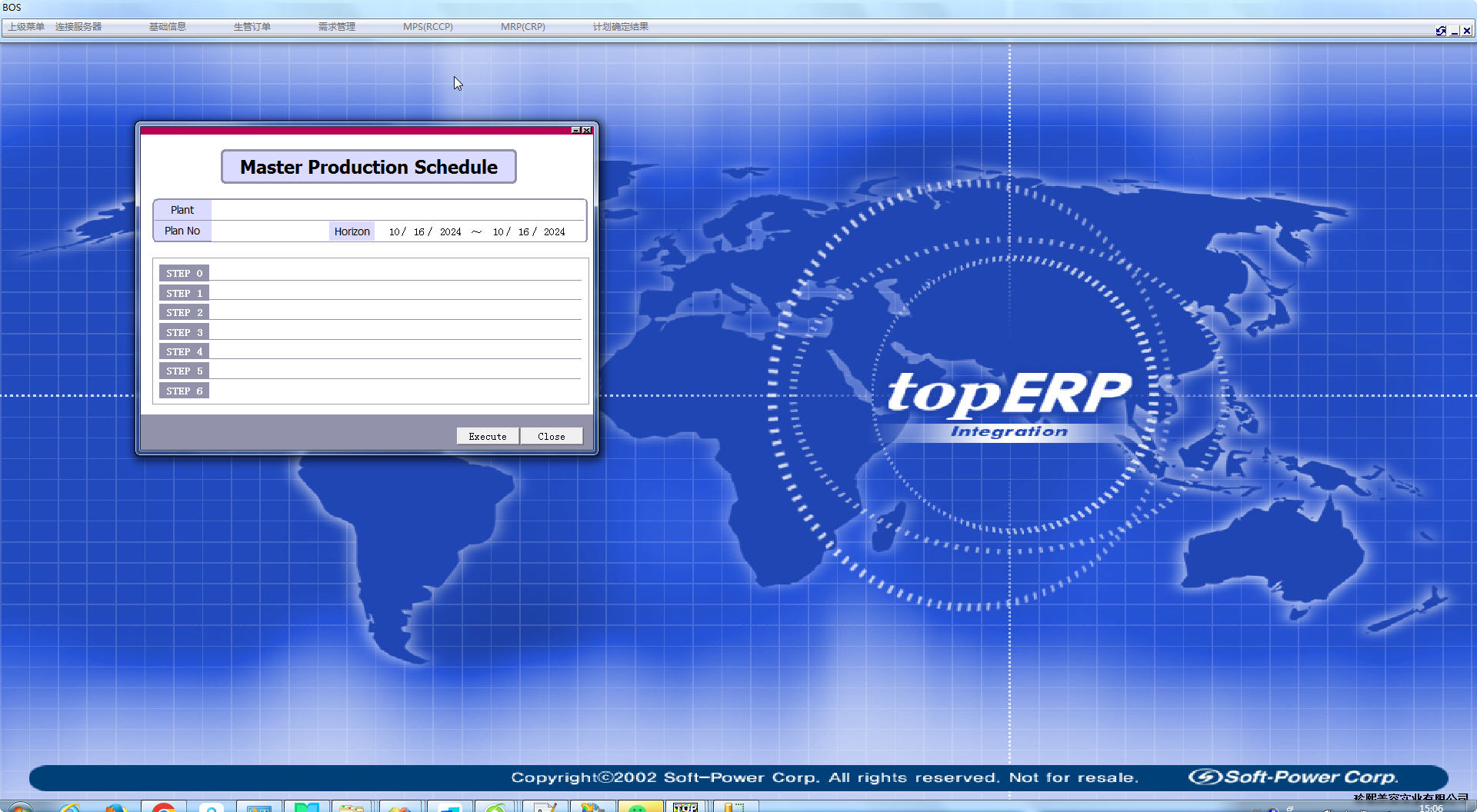Click the Plant input field
The image size is (1477, 812).
click(397, 210)
